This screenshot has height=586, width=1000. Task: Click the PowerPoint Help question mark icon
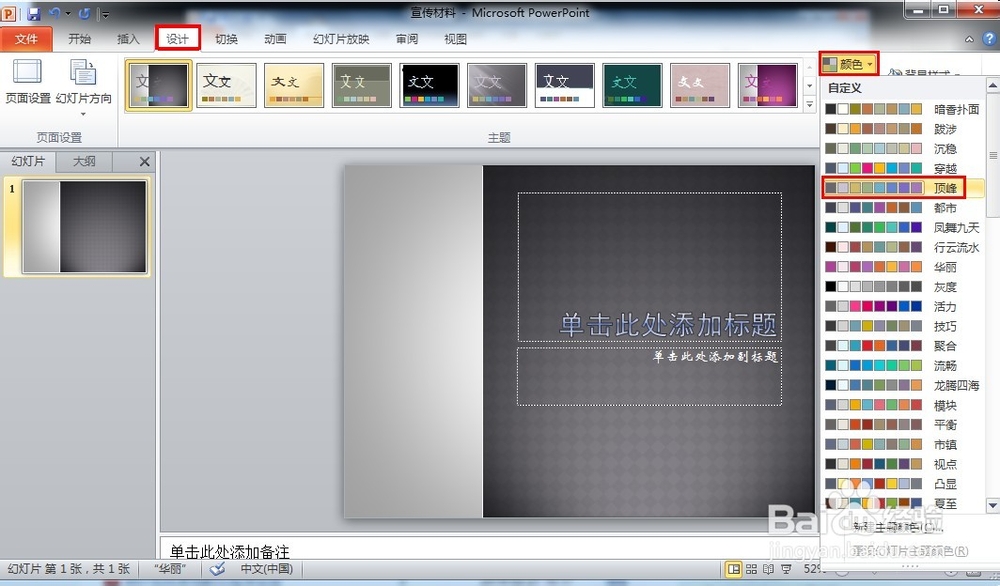pos(989,38)
